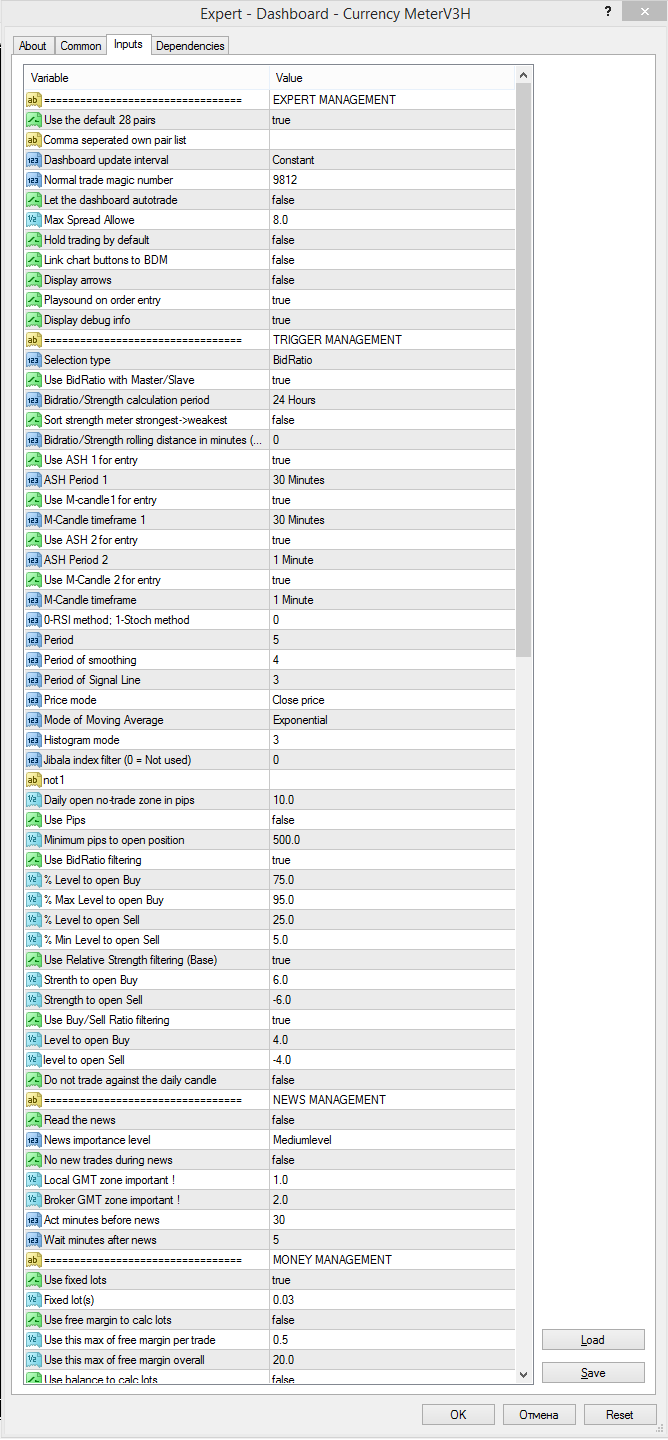The image size is (668, 1440).
Task: Click the icon beside 'Use the default 28 pairs'
Action: coord(33,120)
